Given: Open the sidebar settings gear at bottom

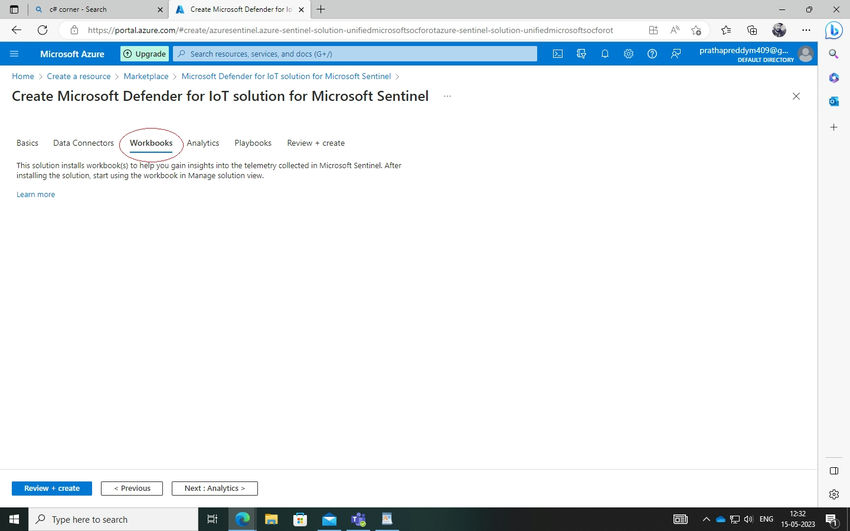Looking at the screenshot, I should (x=834, y=494).
